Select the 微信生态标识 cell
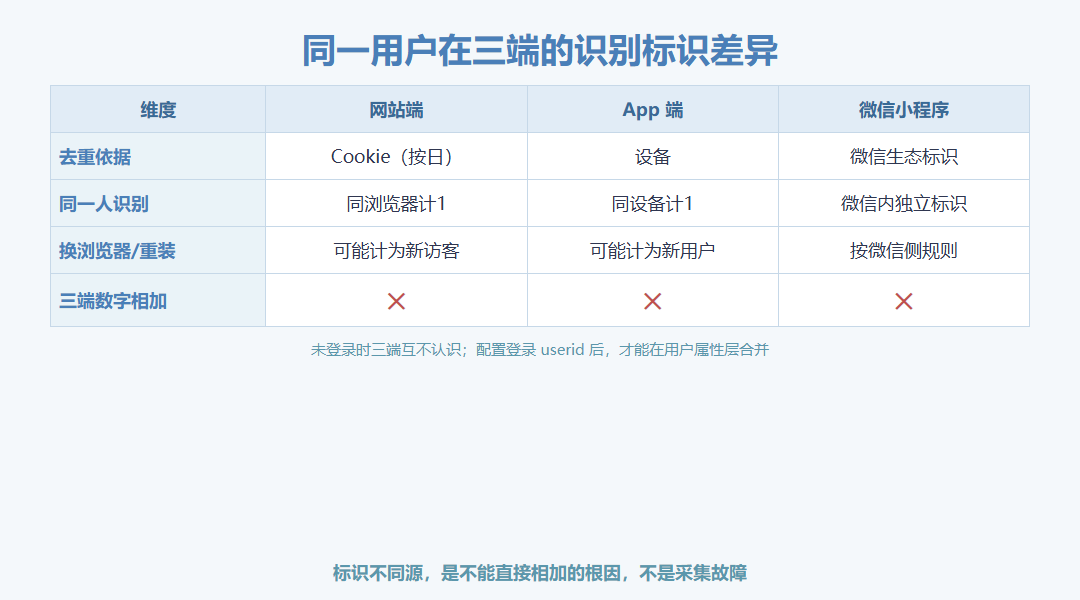Image resolution: width=1080 pixels, height=600 pixels. (x=904, y=156)
